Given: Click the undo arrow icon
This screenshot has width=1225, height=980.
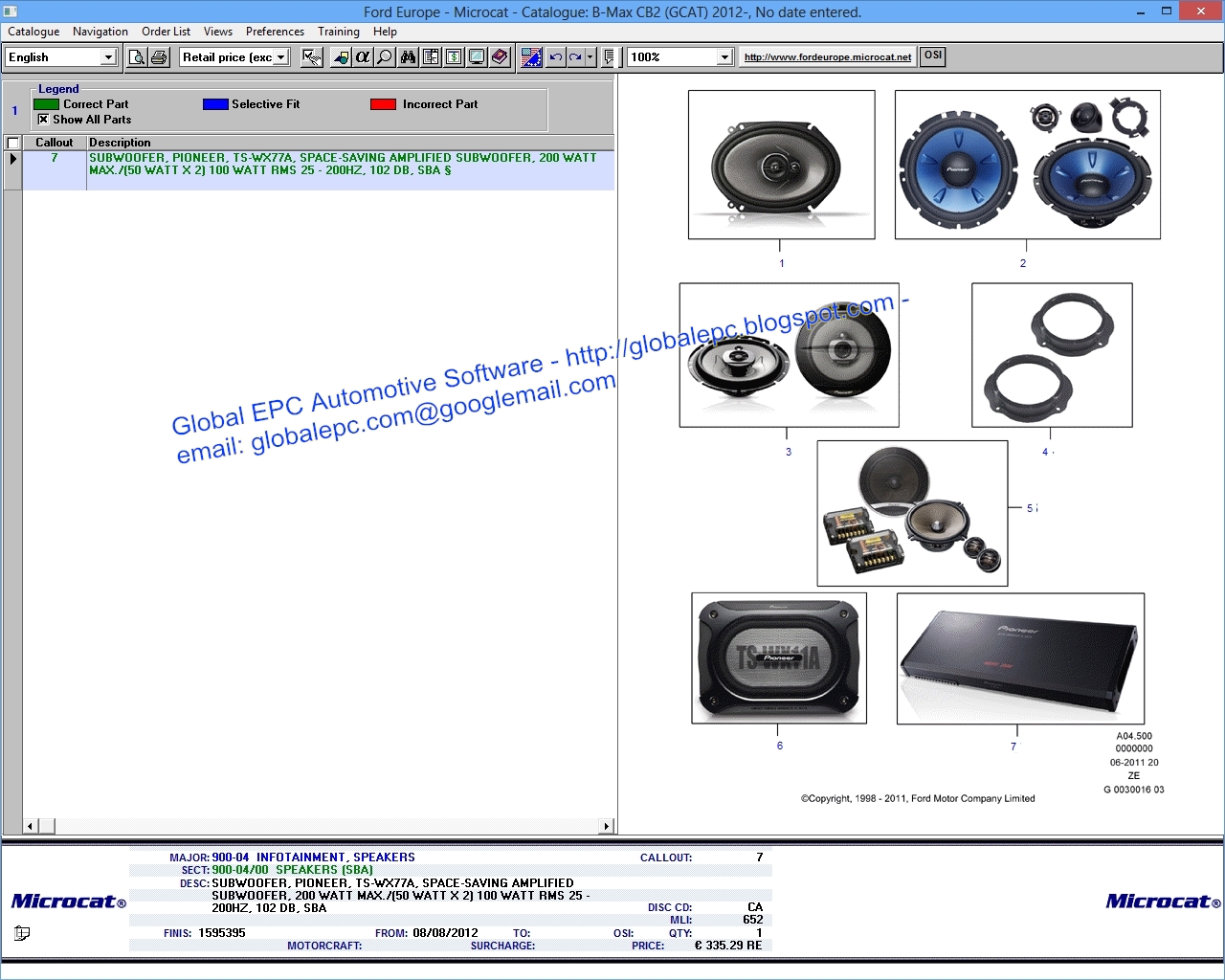Looking at the screenshot, I should click(555, 56).
